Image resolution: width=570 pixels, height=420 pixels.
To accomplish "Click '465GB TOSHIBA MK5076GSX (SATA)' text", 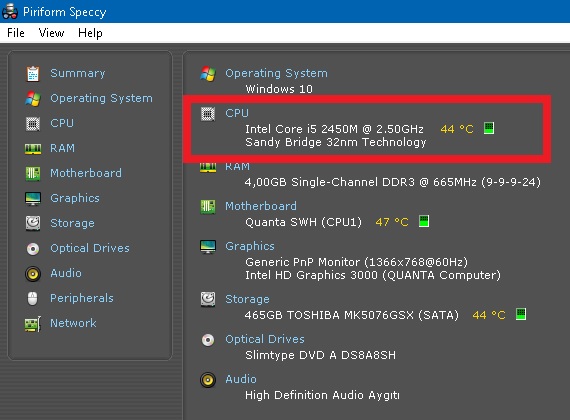I will tap(352, 315).
